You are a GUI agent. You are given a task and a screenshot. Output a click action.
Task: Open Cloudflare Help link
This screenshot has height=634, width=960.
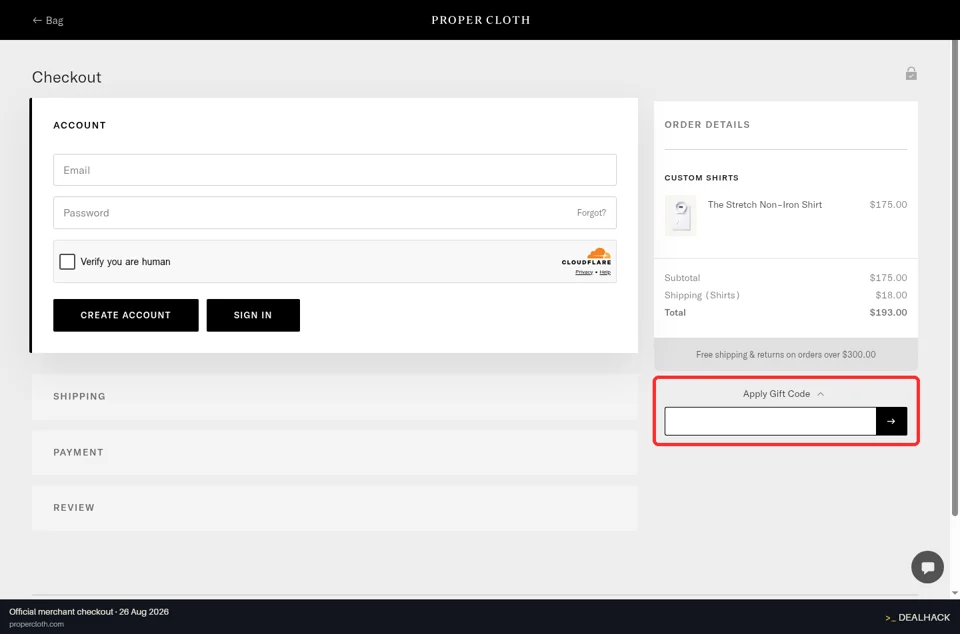click(605, 272)
